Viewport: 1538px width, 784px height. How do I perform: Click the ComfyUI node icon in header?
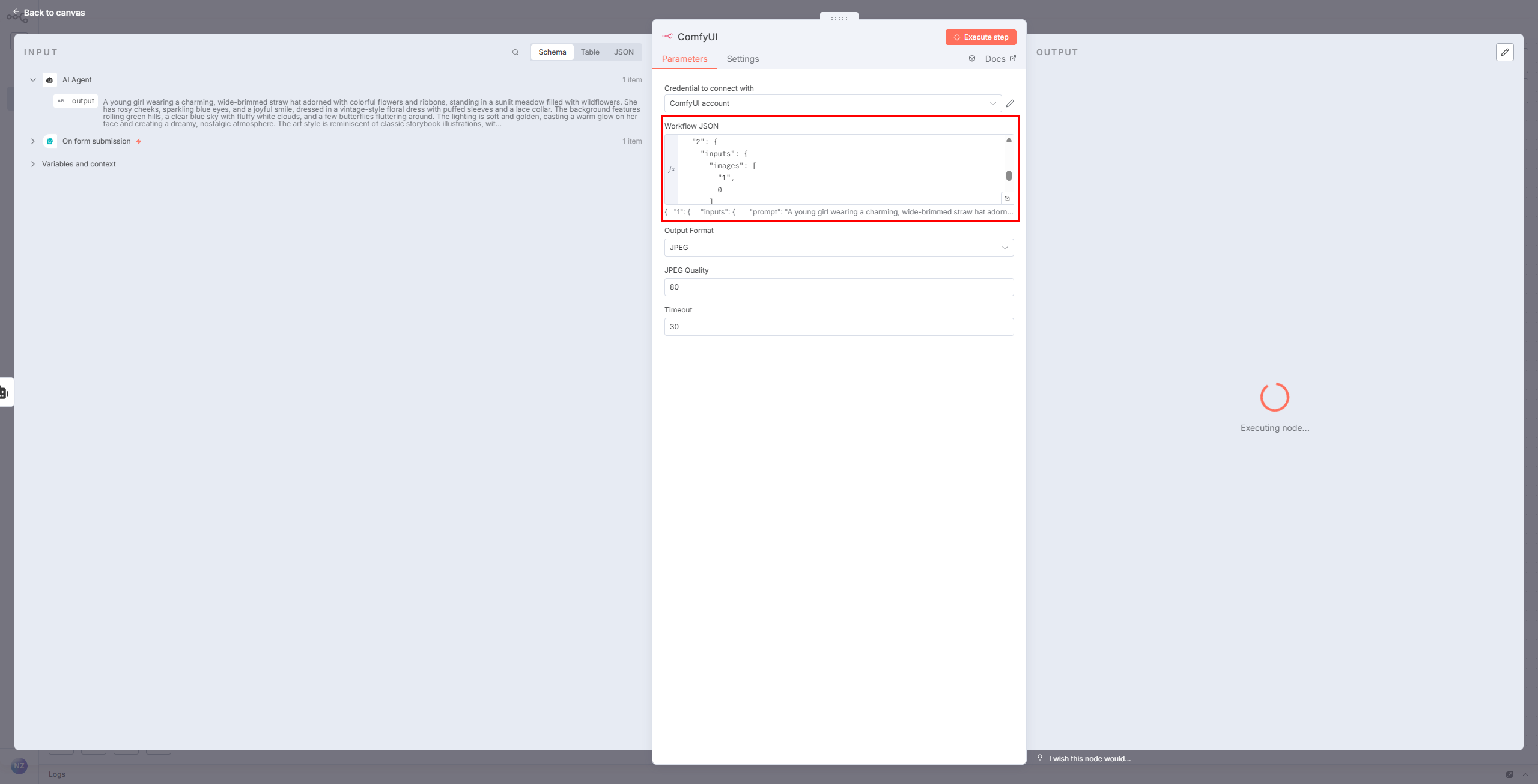pos(667,36)
